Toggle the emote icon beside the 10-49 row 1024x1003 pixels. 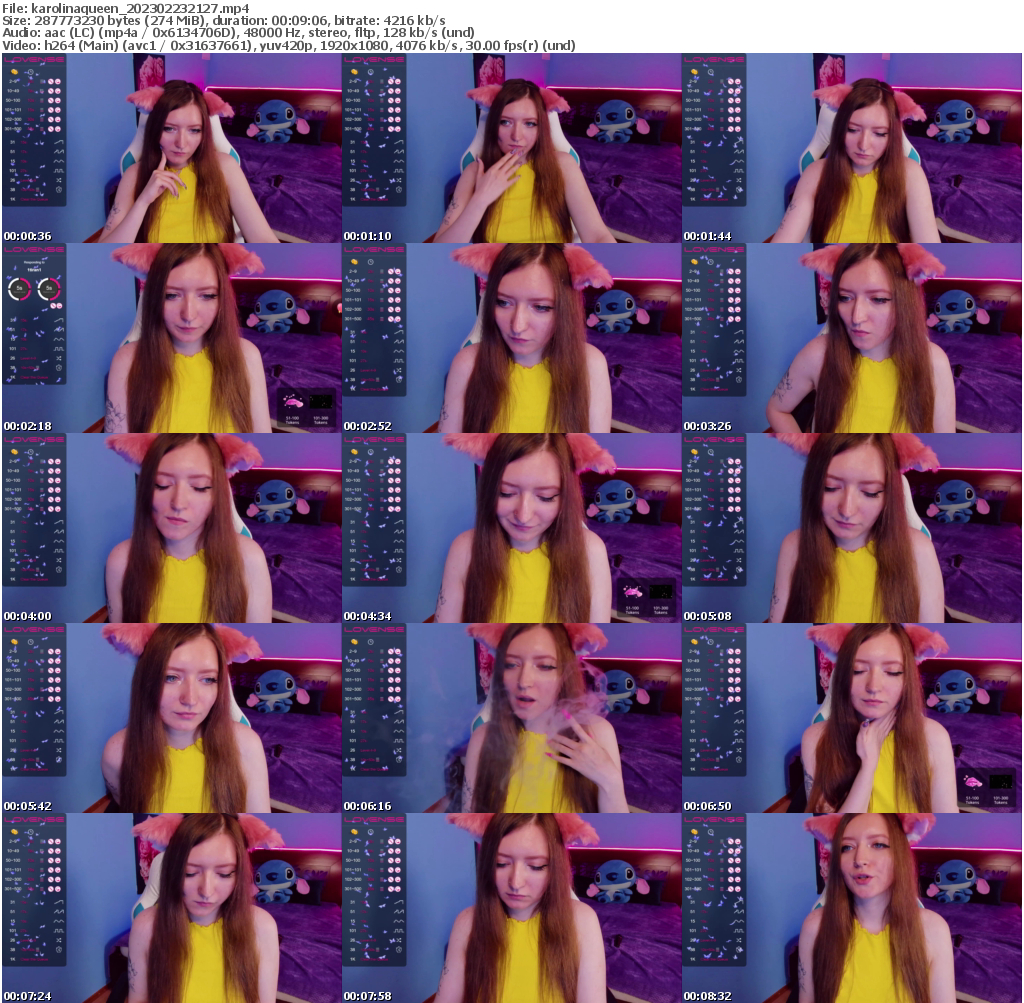[x=57, y=91]
